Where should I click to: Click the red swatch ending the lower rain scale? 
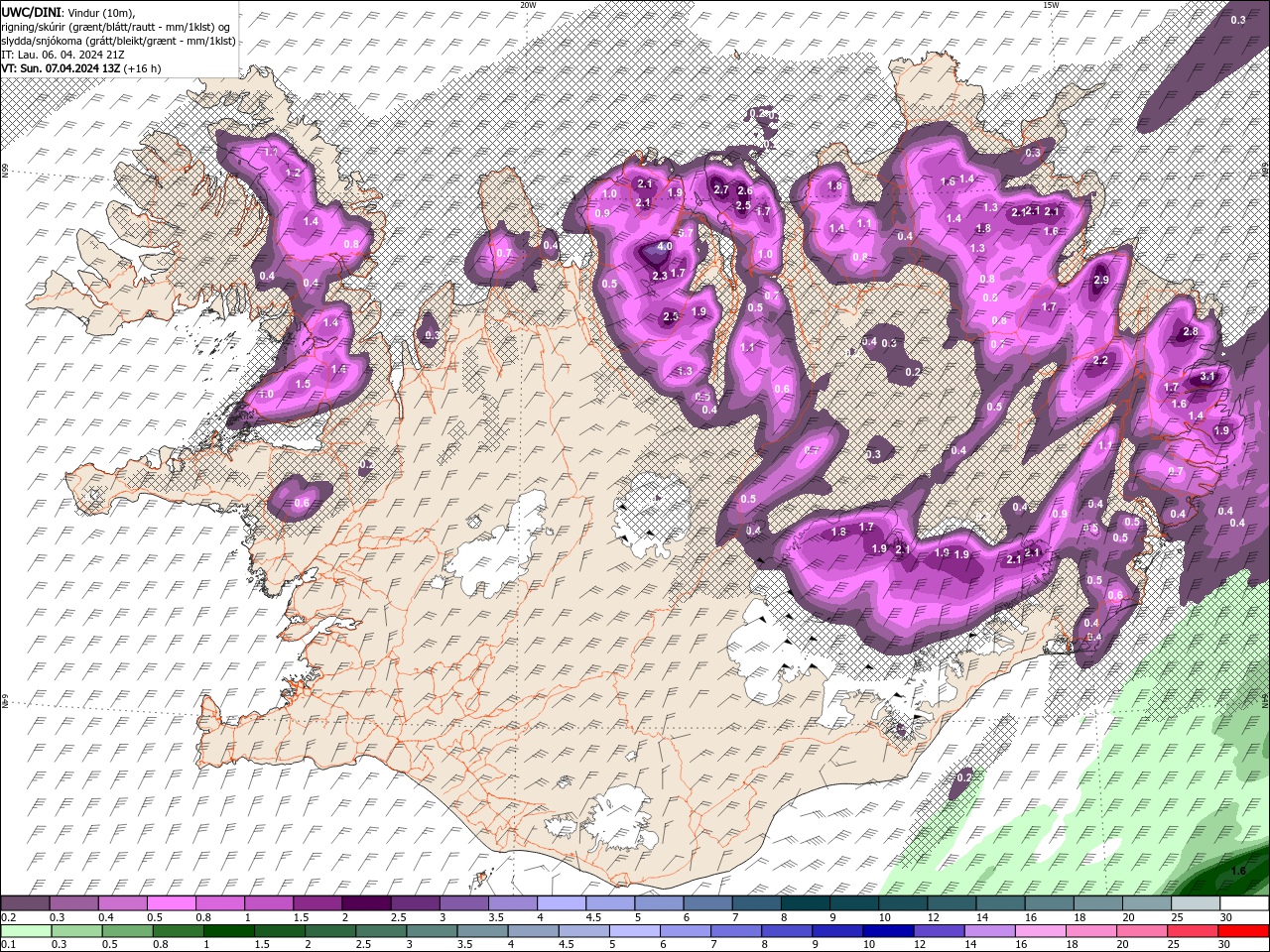[x=1243, y=931]
